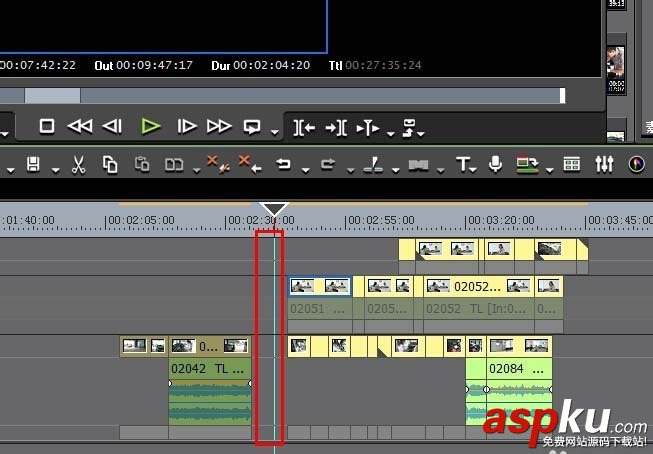The width and height of the screenshot is (653, 454).
Task: Click the timeline playhead cursor marker
Action: [x=274, y=209]
